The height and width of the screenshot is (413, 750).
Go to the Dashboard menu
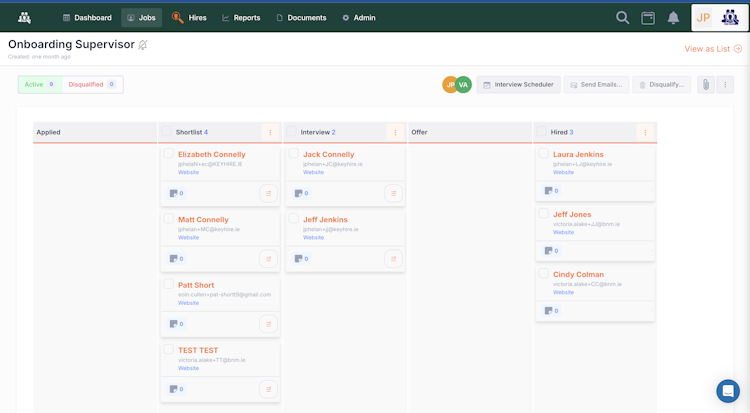click(x=87, y=18)
